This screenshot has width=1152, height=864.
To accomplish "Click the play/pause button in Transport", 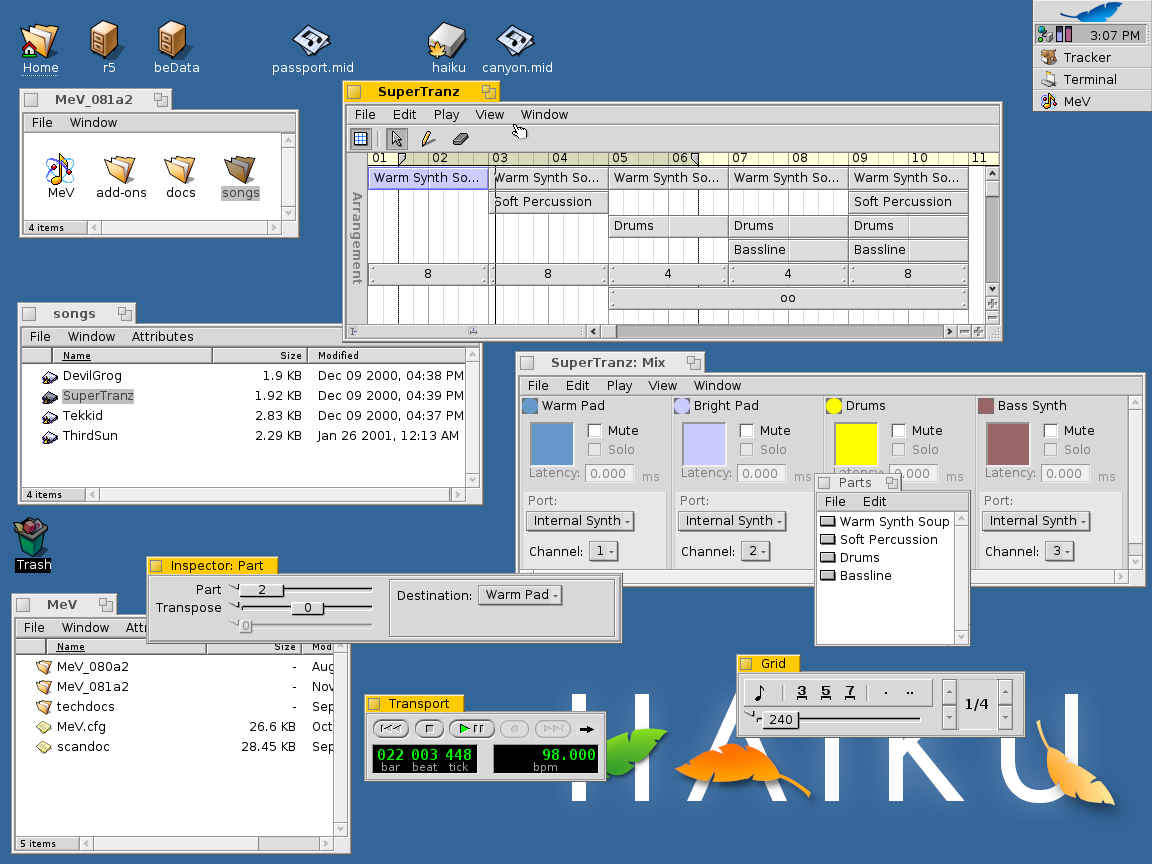I will pyautogui.click(x=472, y=729).
